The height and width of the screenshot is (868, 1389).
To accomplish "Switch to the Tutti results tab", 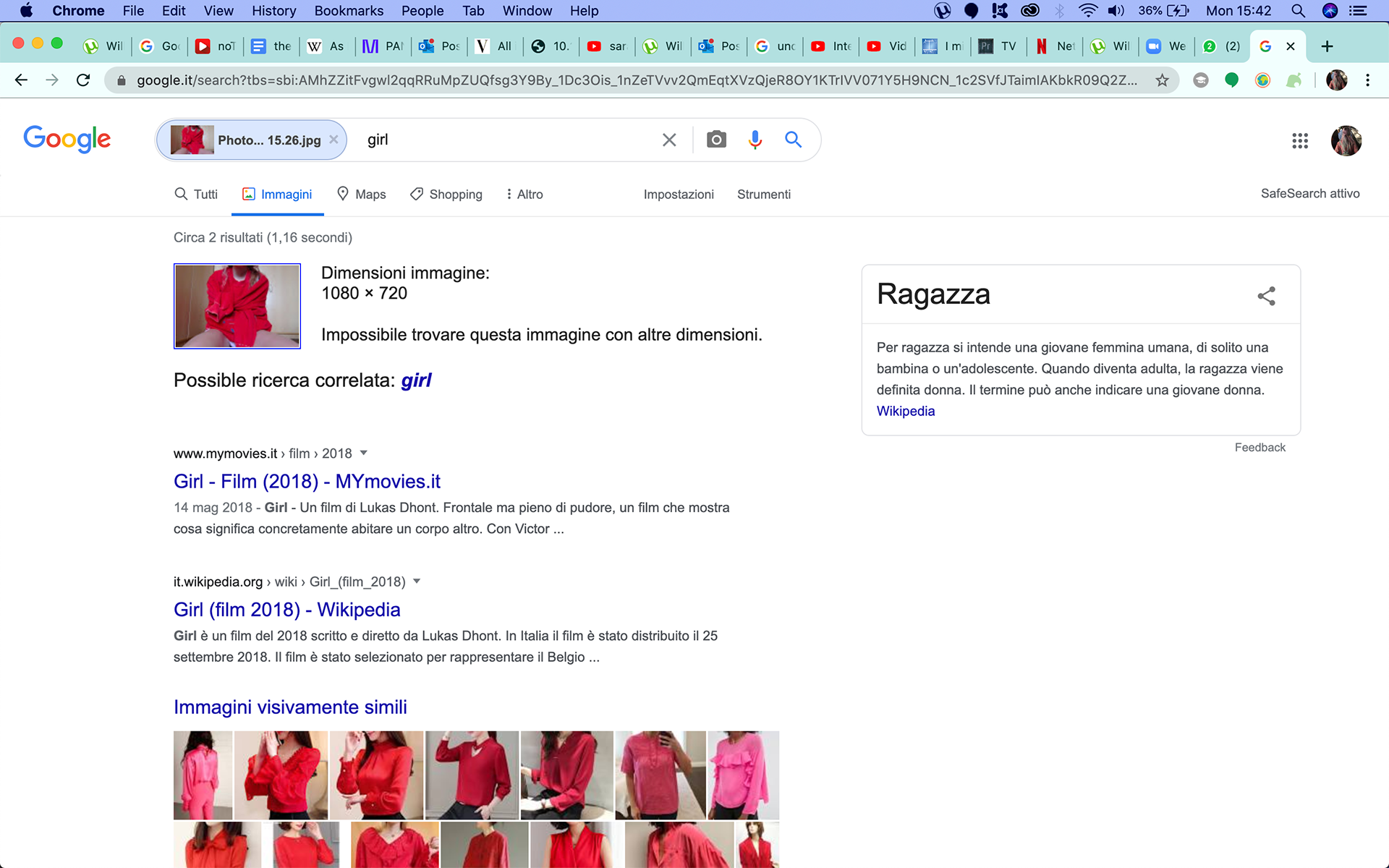I will tap(196, 194).
